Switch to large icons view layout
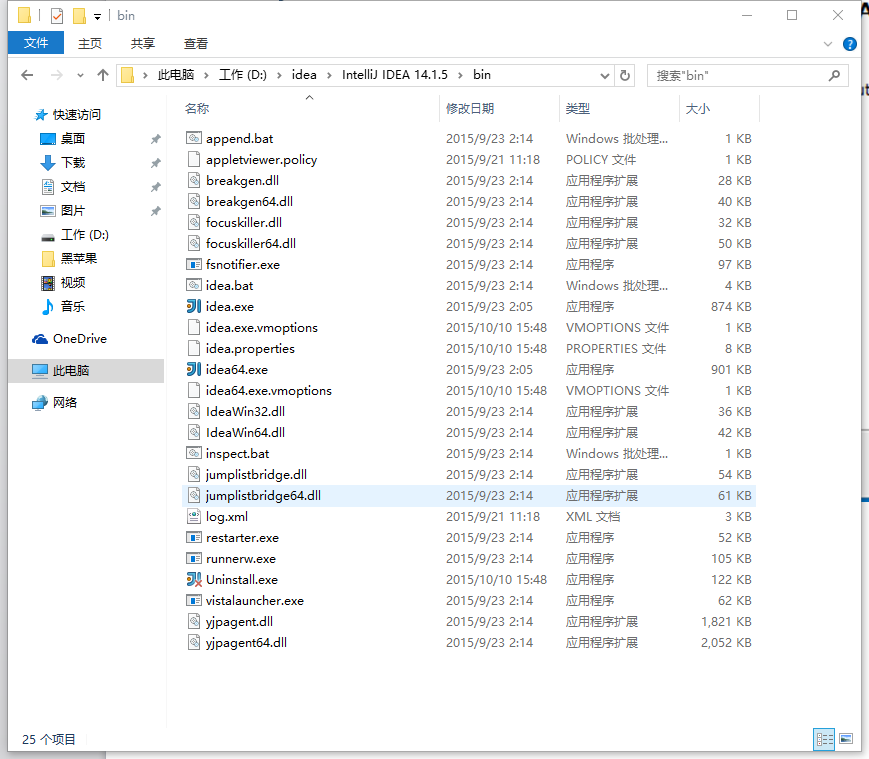 (x=846, y=739)
